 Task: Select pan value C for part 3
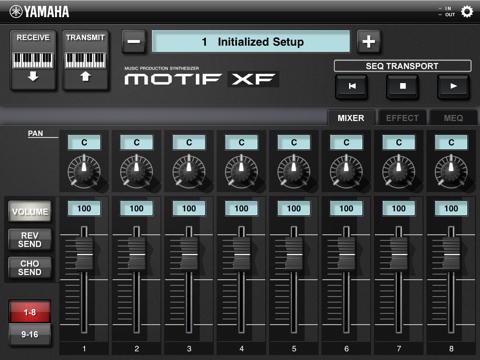point(189,142)
